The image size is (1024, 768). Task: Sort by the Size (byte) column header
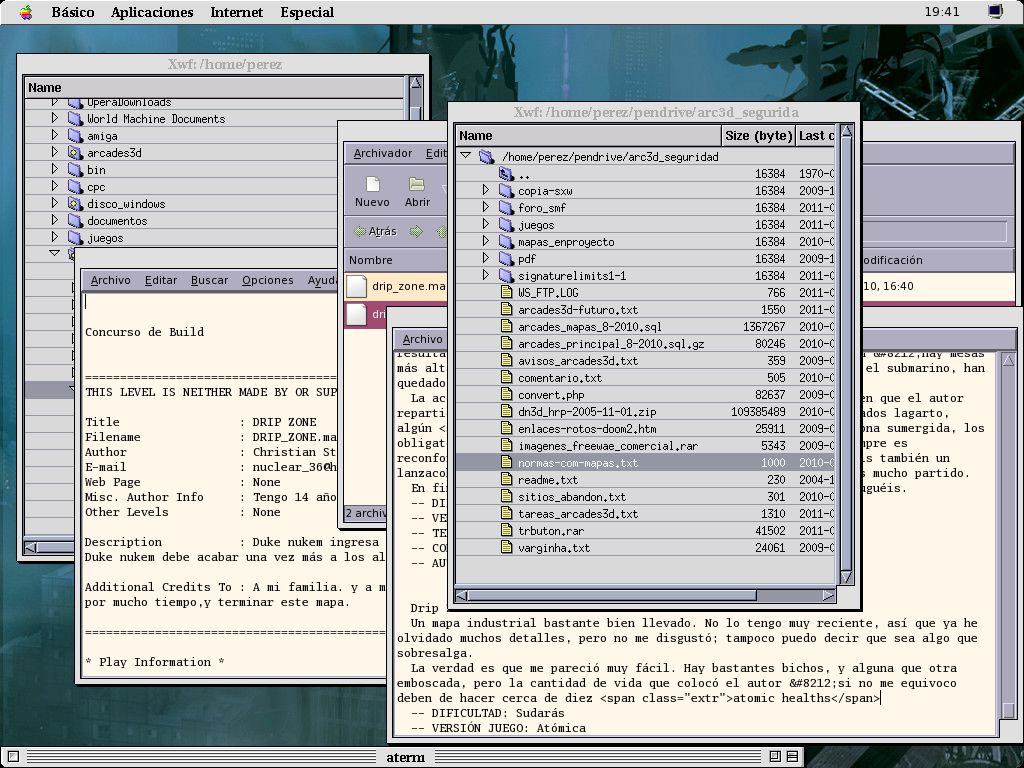758,136
